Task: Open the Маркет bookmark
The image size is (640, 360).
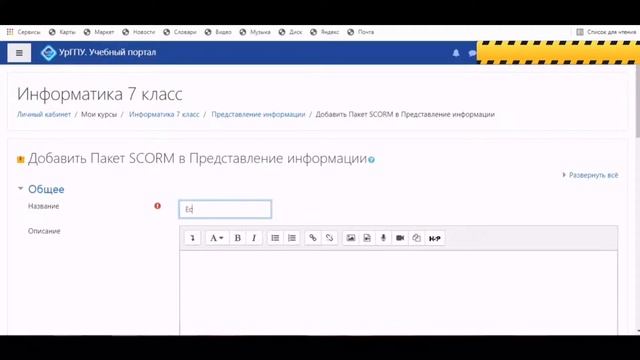Action: 99,32
